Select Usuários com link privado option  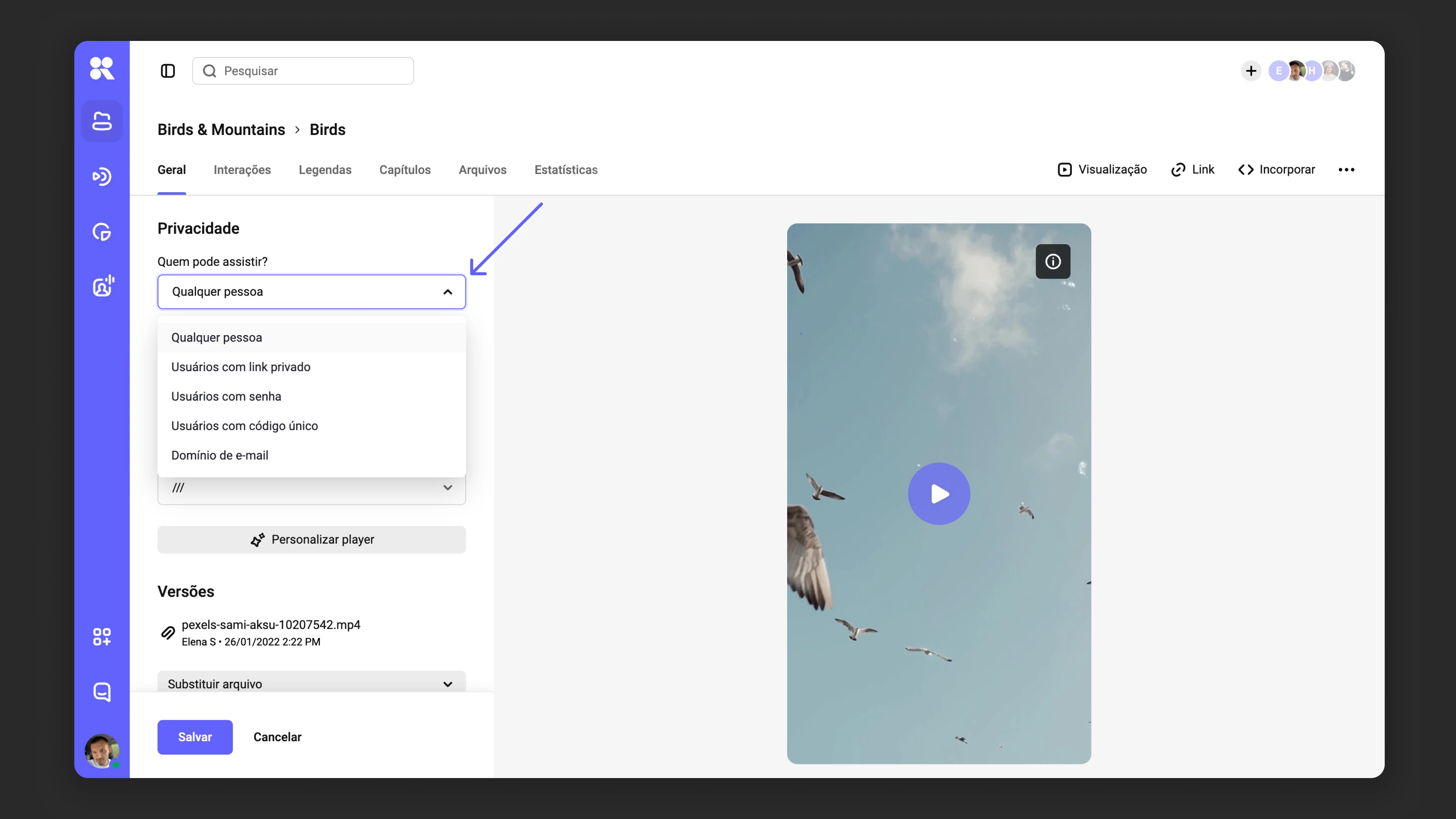coord(311,367)
